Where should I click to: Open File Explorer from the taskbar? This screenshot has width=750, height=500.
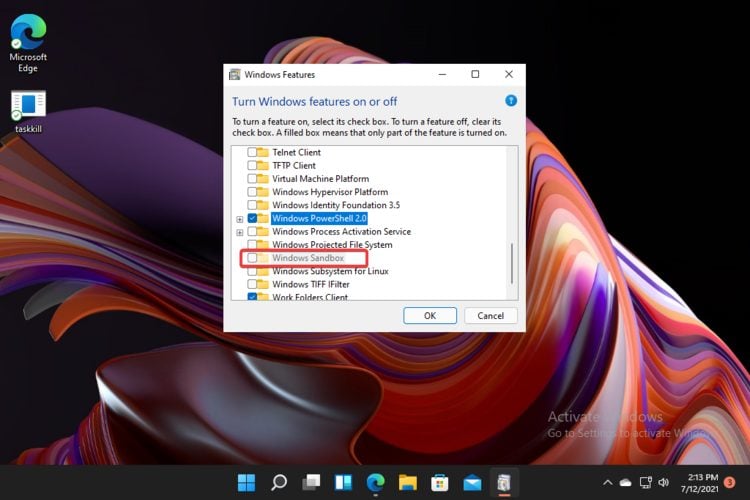(408, 482)
